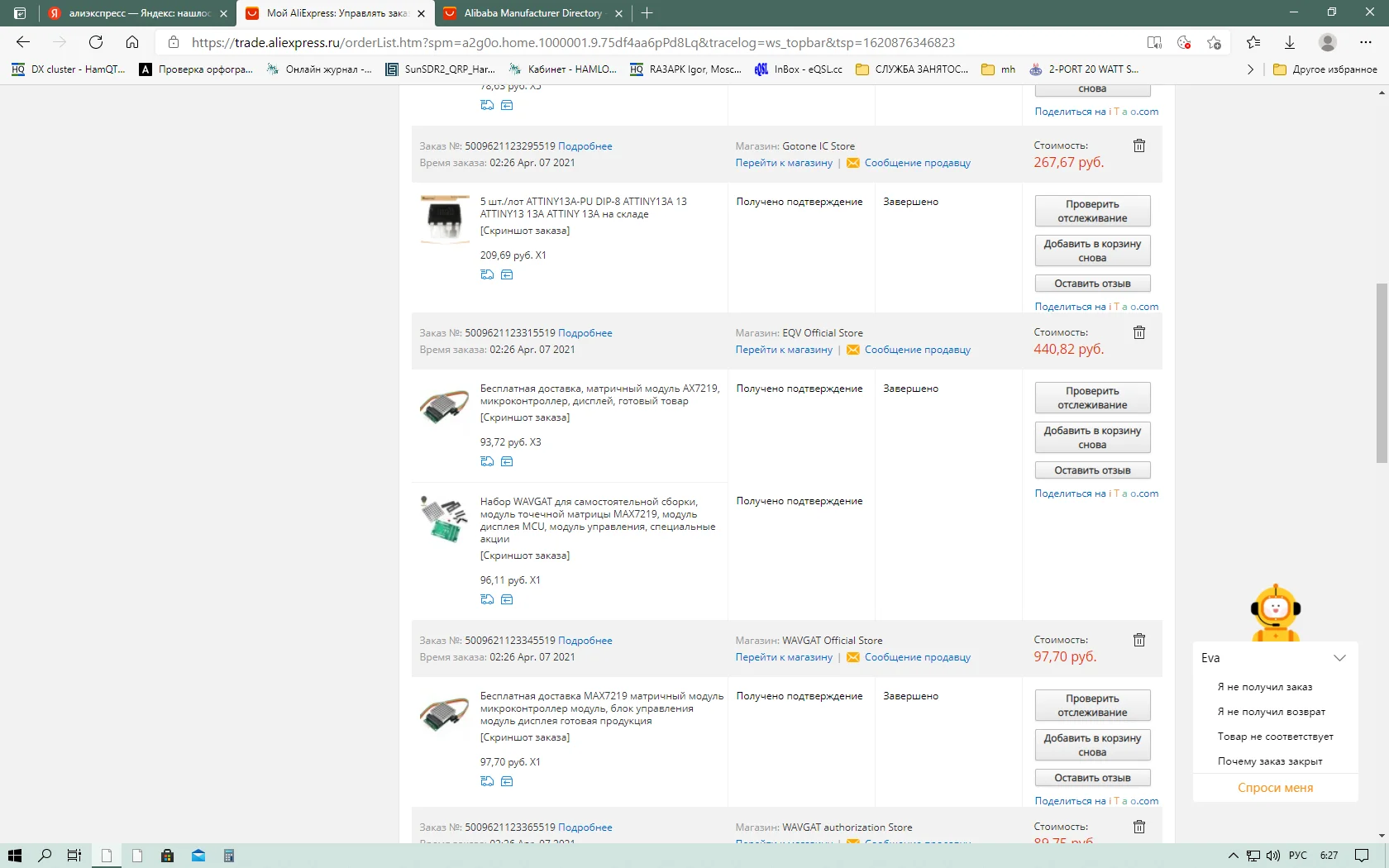Image resolution: width=1389 pixels, height=868 pixels.
Task: Check tracking for the ATTINY13A order
Action: point(1092,211)
